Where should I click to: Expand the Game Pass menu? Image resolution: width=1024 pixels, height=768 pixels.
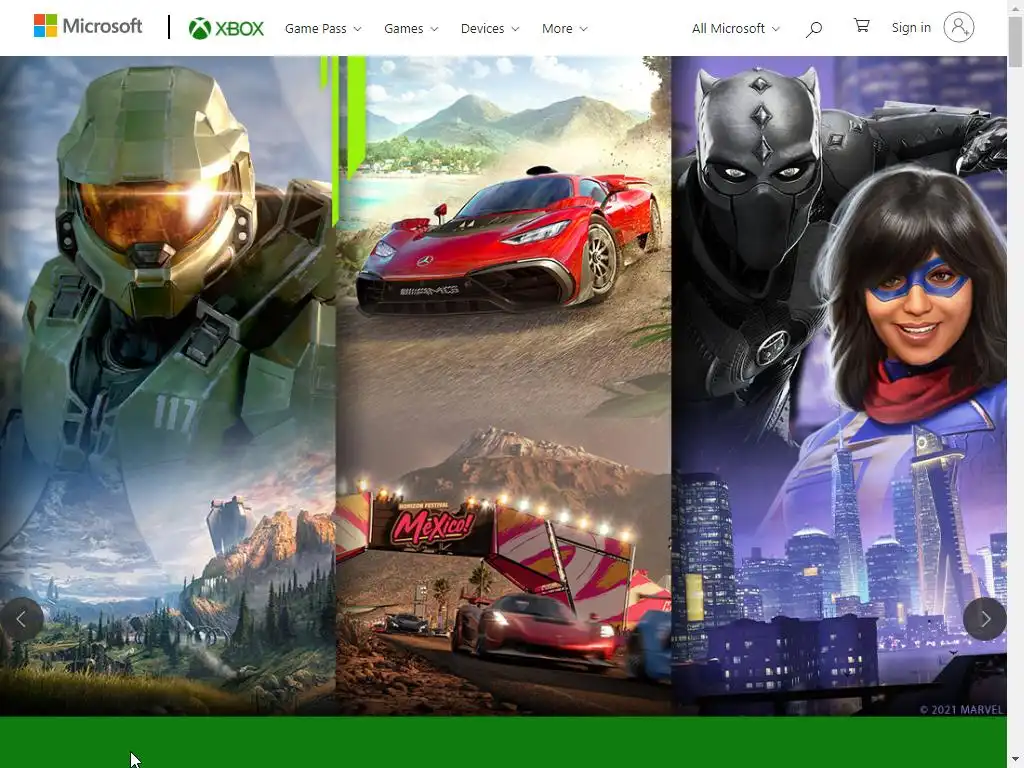click(x=323, y=29)
